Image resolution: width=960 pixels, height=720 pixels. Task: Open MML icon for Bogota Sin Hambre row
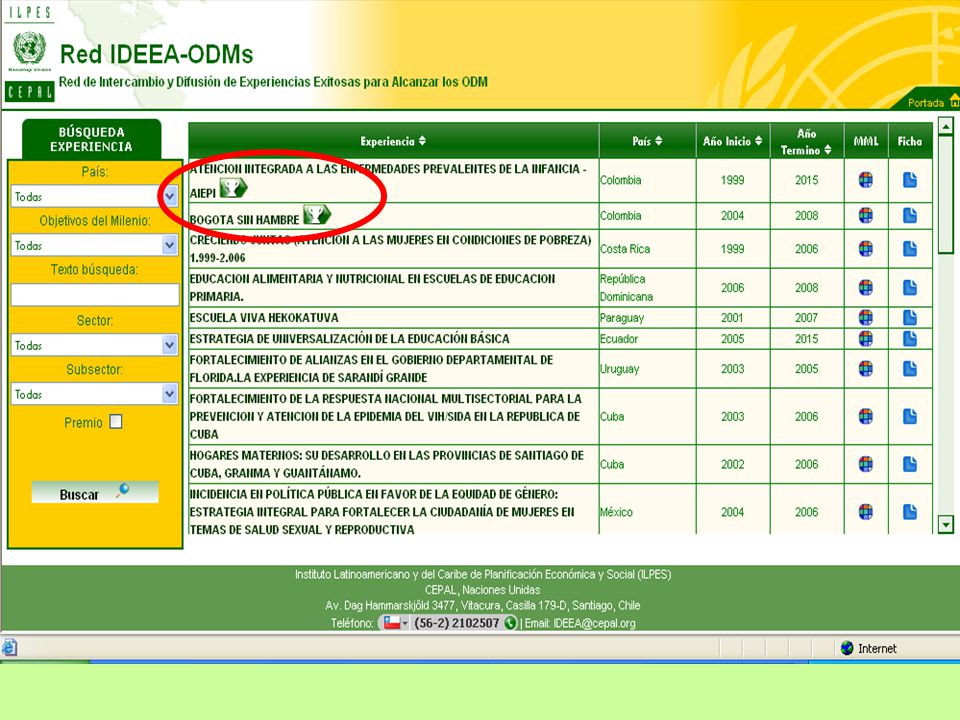click(866, 216)
